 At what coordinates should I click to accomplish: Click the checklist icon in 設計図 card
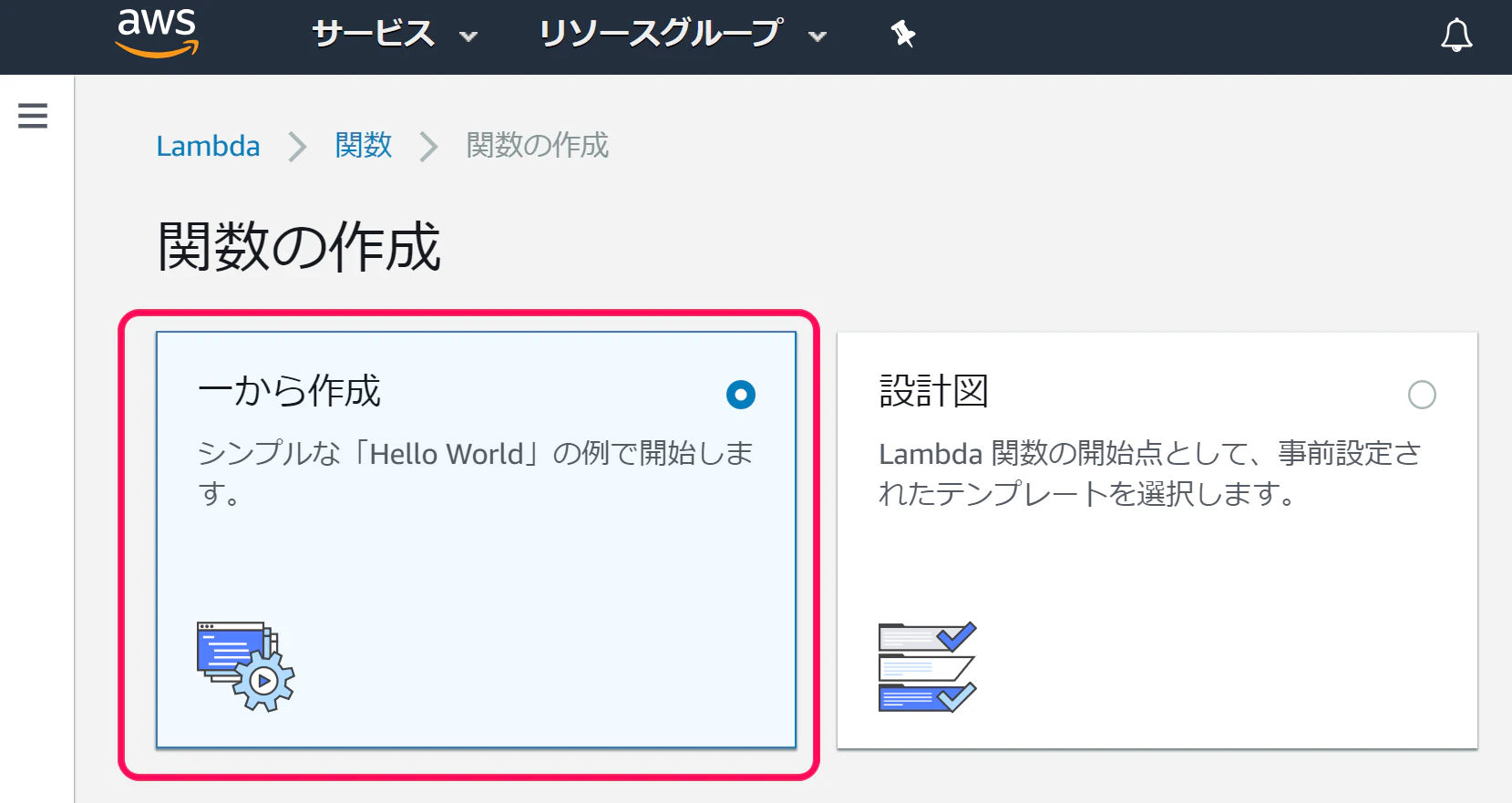(927, 667)
